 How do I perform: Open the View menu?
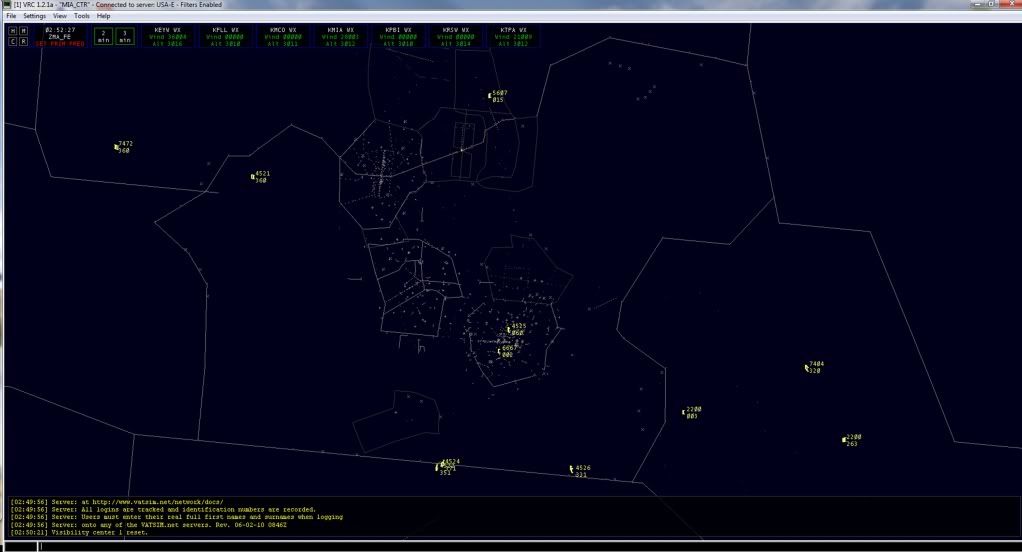(60, 16)
